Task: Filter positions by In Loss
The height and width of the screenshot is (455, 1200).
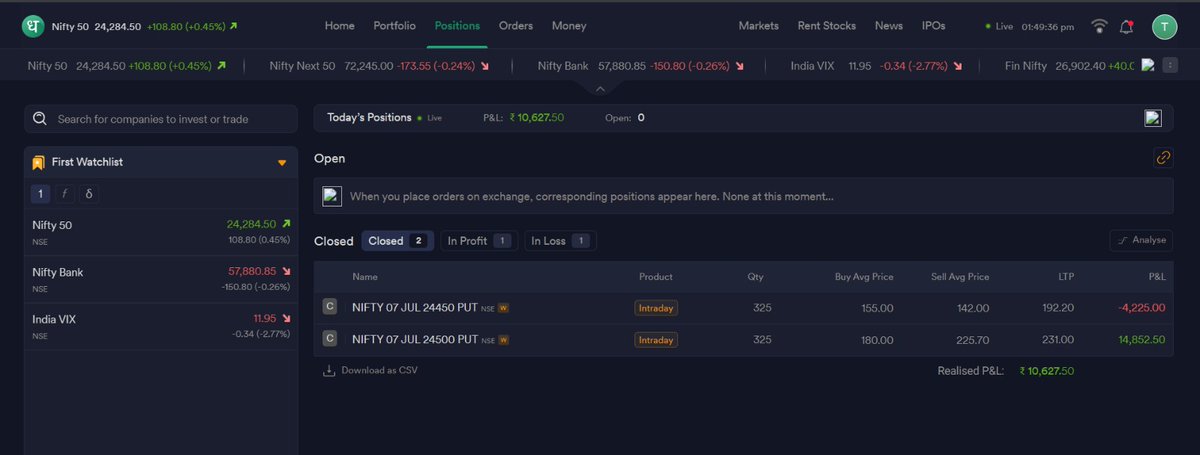Action: click(560, 241)
